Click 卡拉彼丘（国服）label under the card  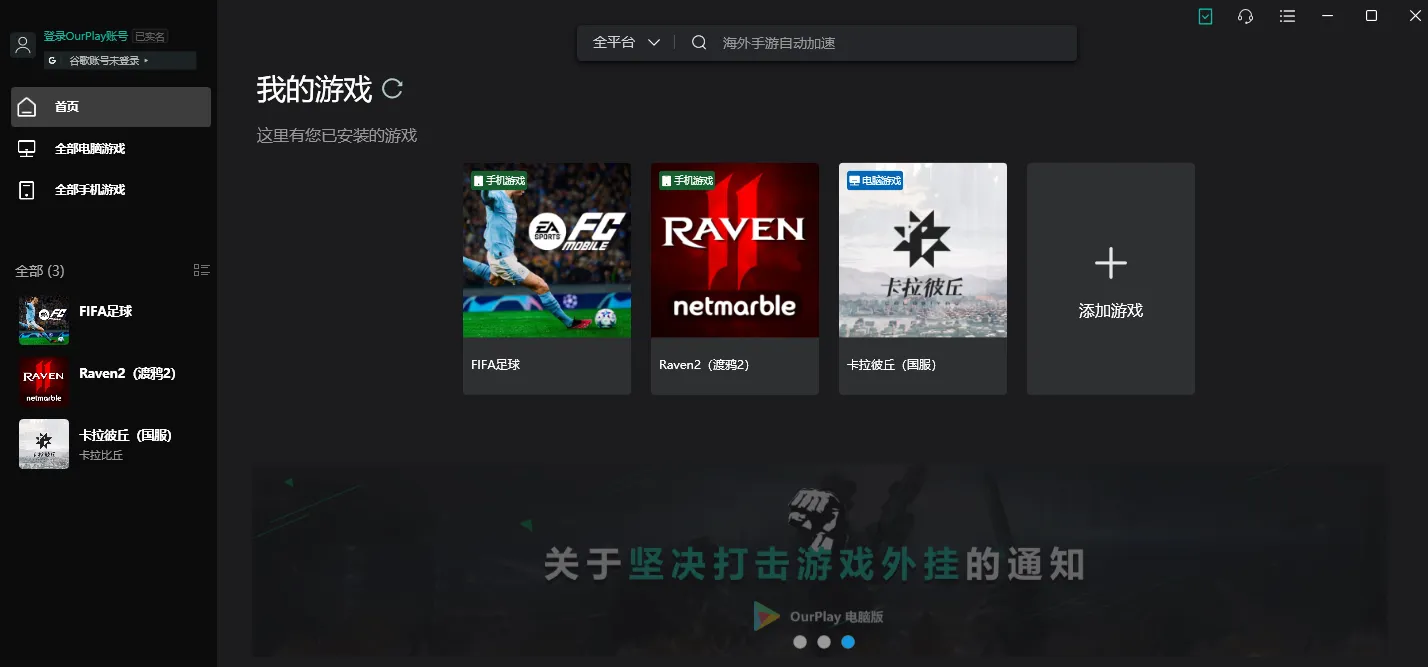coord(892,365)
